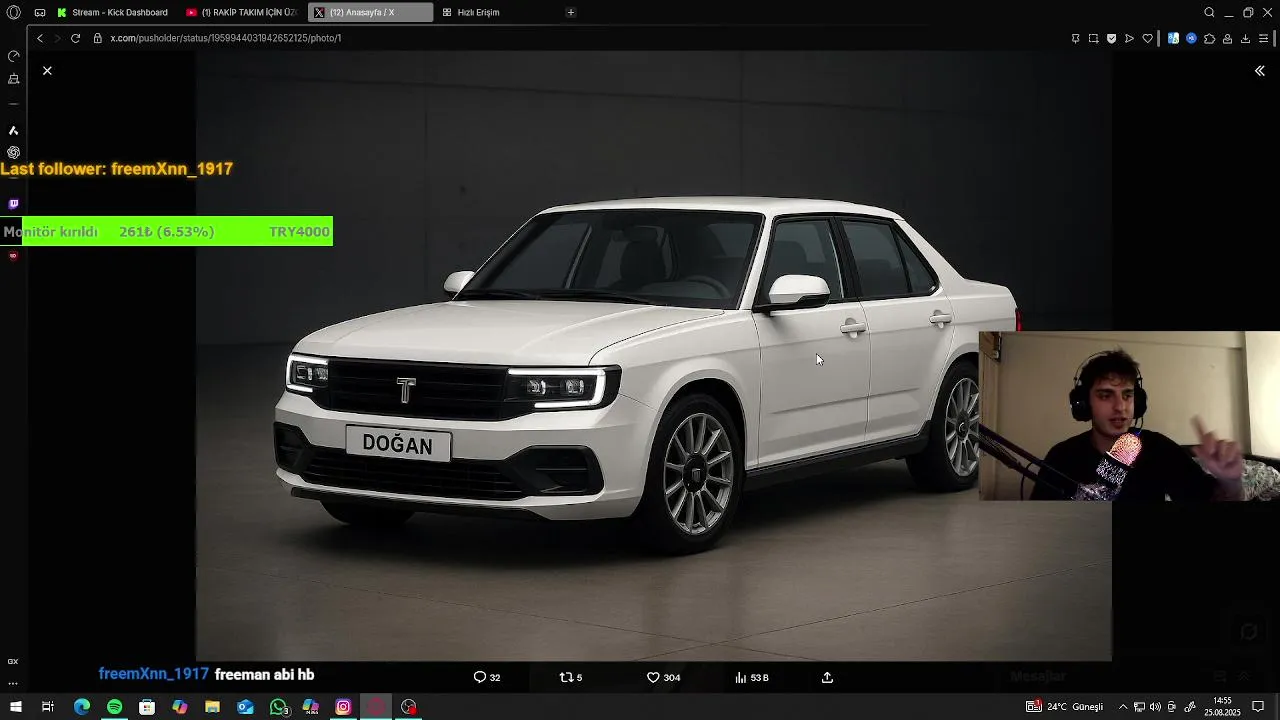Open the extensions cube menu
Screen dimensions: 1280x720
click(x=1209, y=38)
